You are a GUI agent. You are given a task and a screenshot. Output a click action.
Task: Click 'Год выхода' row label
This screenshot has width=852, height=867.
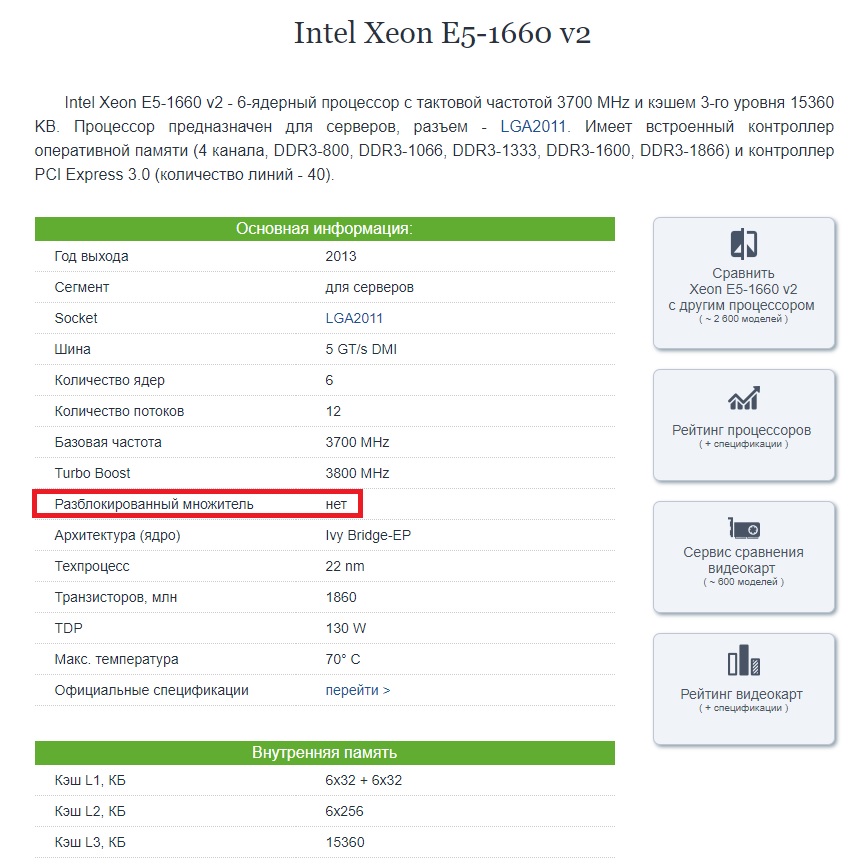(x=91, y=257)
